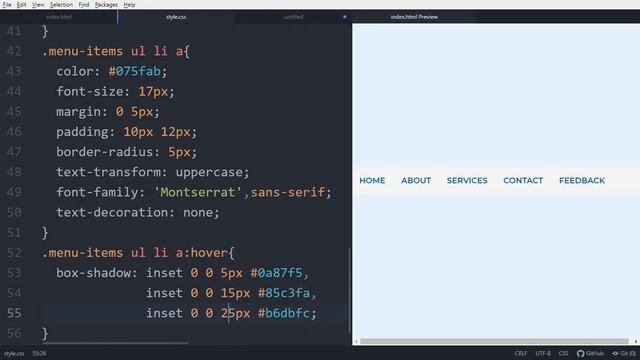Click the #b6dbfc color code
This screenshot has width=640, height=360.
point(284,313)
